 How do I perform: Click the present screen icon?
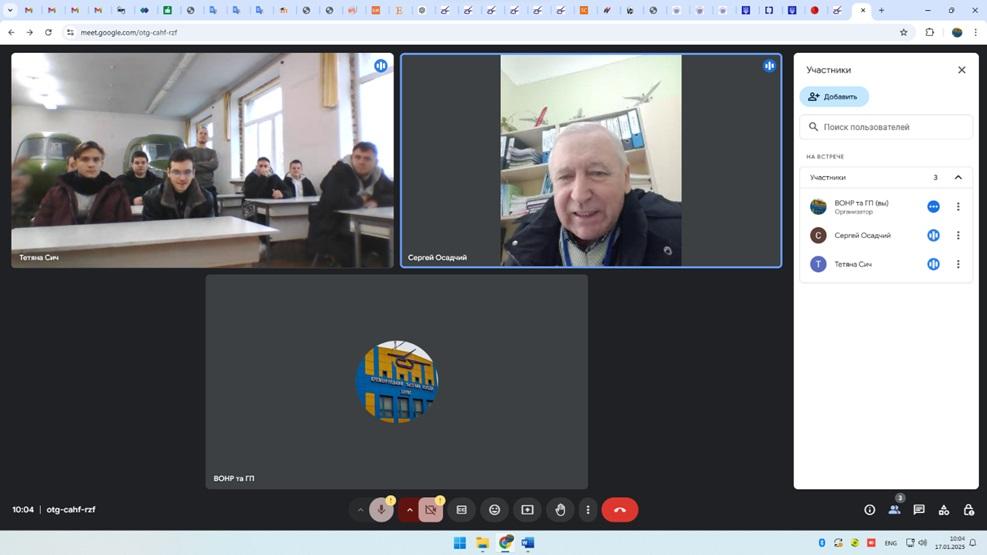coord(527,510)
